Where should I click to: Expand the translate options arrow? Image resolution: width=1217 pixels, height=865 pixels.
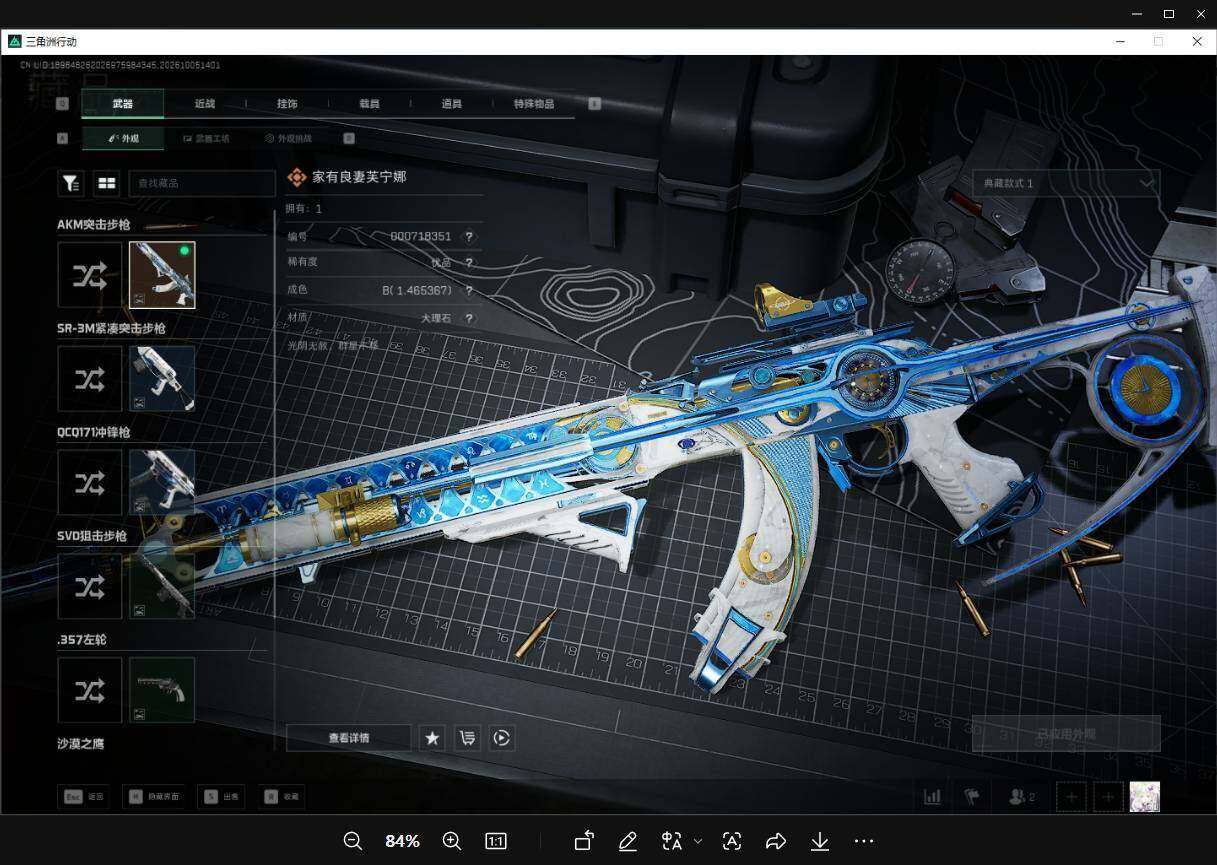click(x=698, y=841)
